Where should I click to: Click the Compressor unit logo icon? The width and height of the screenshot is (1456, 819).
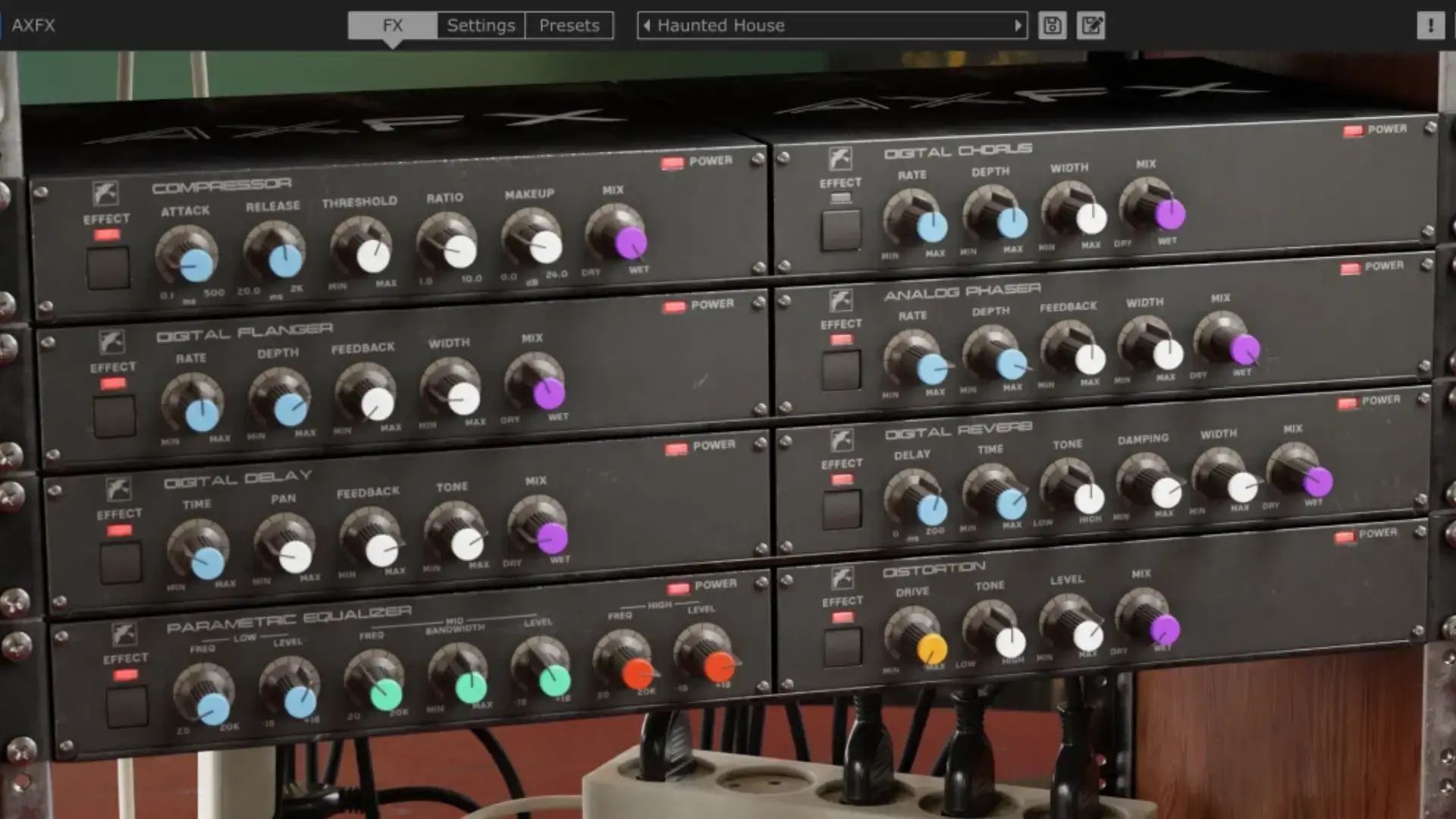click(105, 193)
